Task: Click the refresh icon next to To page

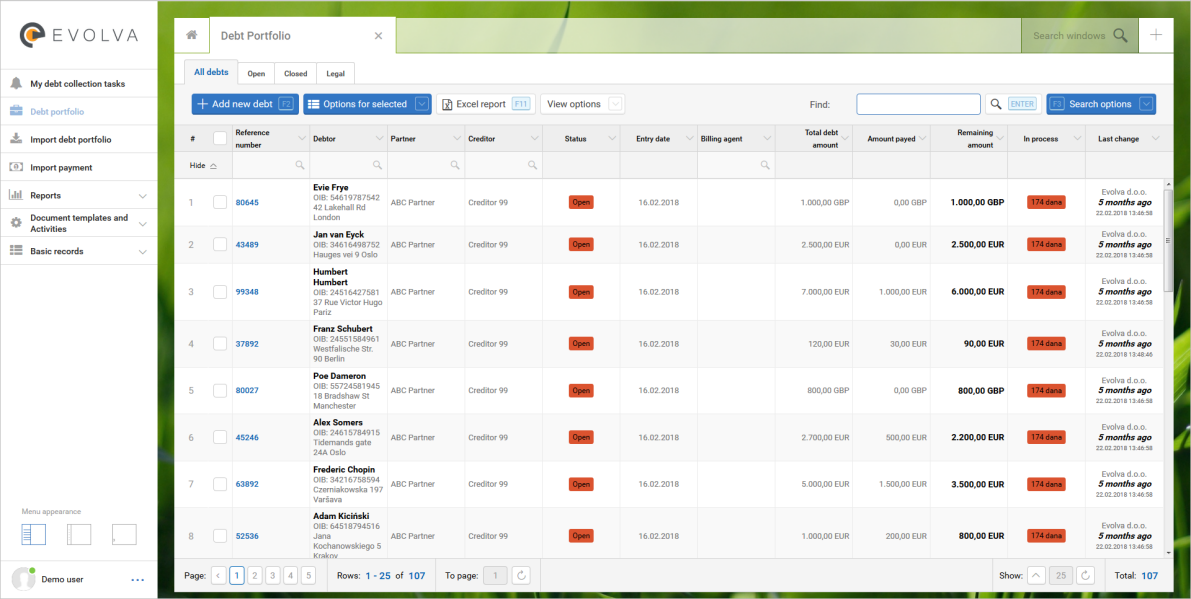Action: (x=521, y=575)
